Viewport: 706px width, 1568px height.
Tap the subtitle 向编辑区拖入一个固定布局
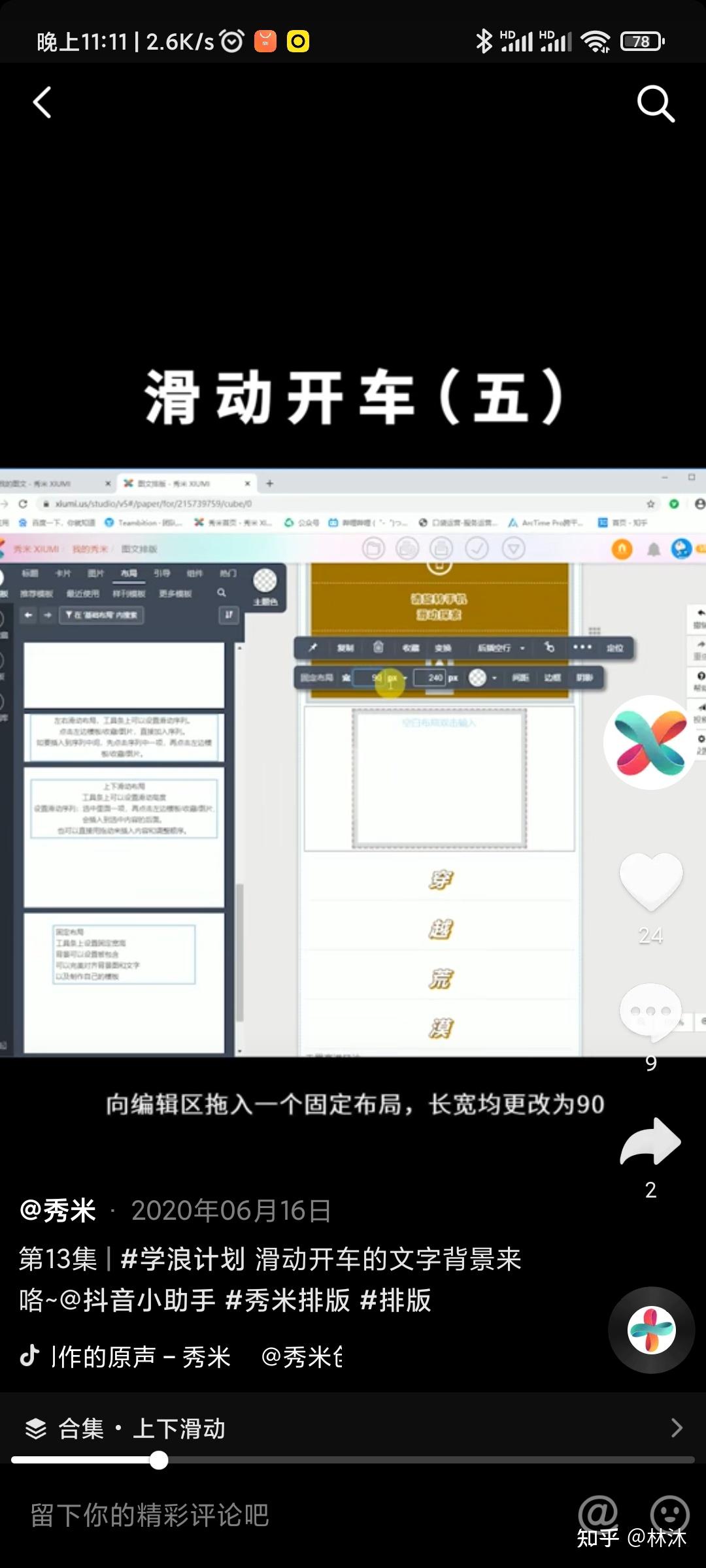tap(254, 1104)
